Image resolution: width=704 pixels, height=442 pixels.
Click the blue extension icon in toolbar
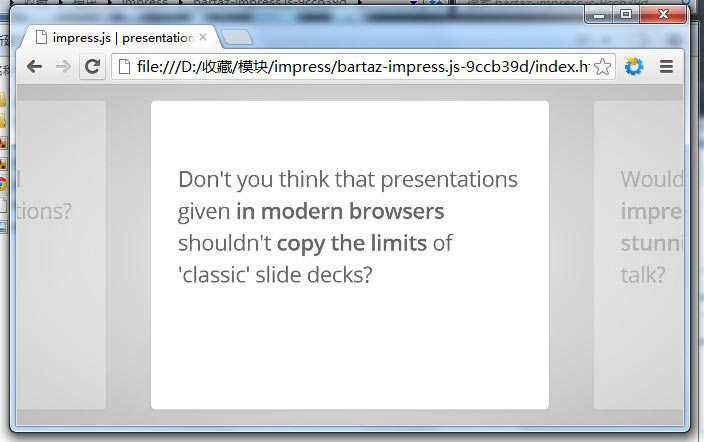(x=633, y=67)
